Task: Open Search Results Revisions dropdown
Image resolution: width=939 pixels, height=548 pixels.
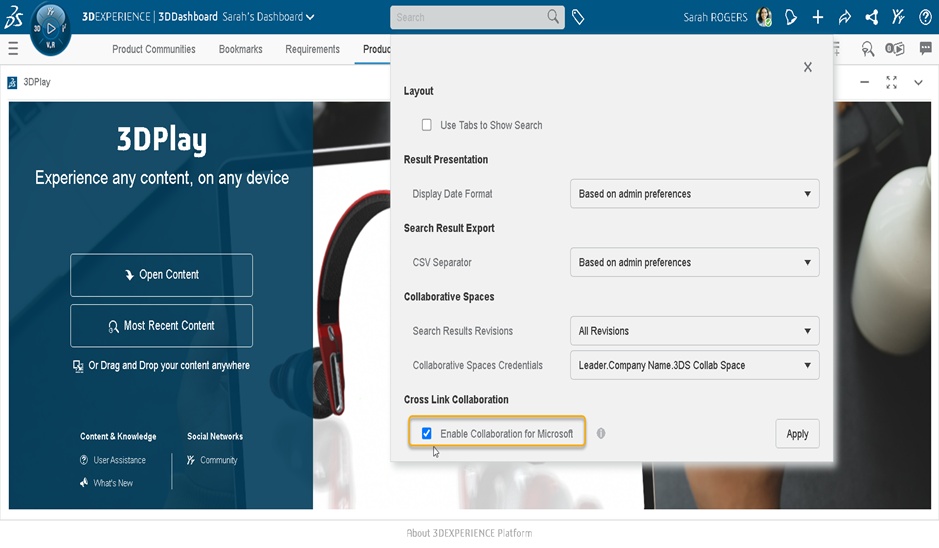Action: [x=694, y=331]
